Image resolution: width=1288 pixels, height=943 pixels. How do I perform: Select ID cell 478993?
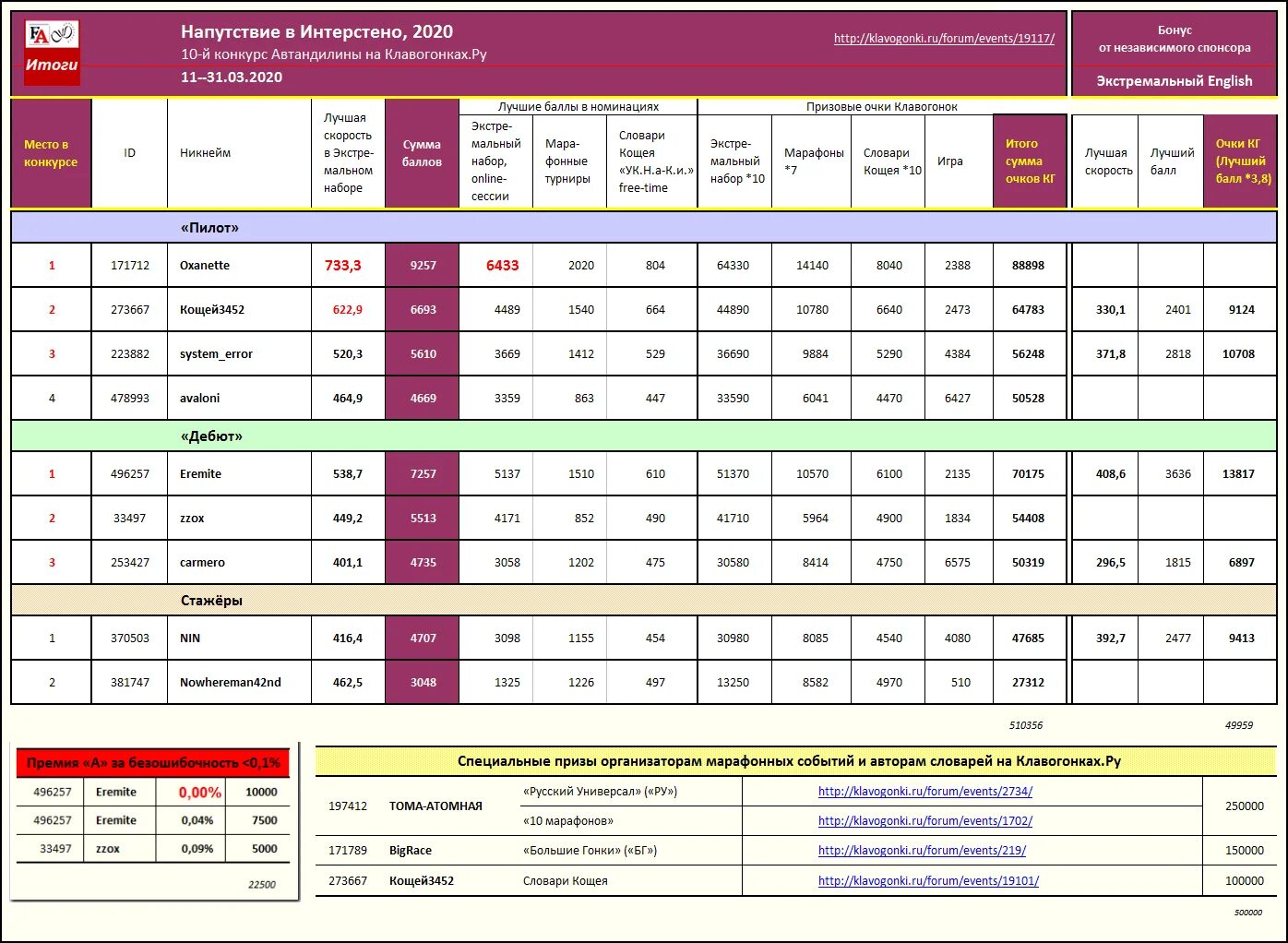[x=130, y=399]
